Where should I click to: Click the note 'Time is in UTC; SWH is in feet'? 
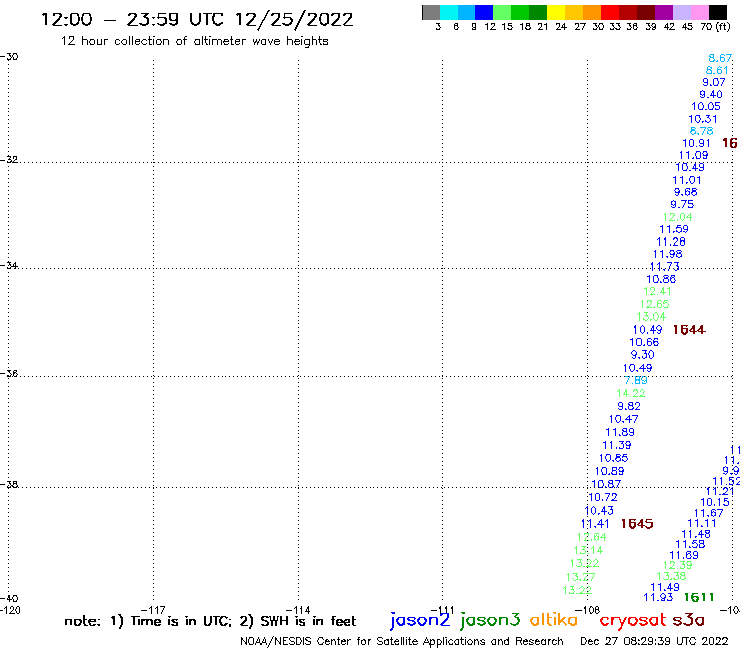pos(210,621)
